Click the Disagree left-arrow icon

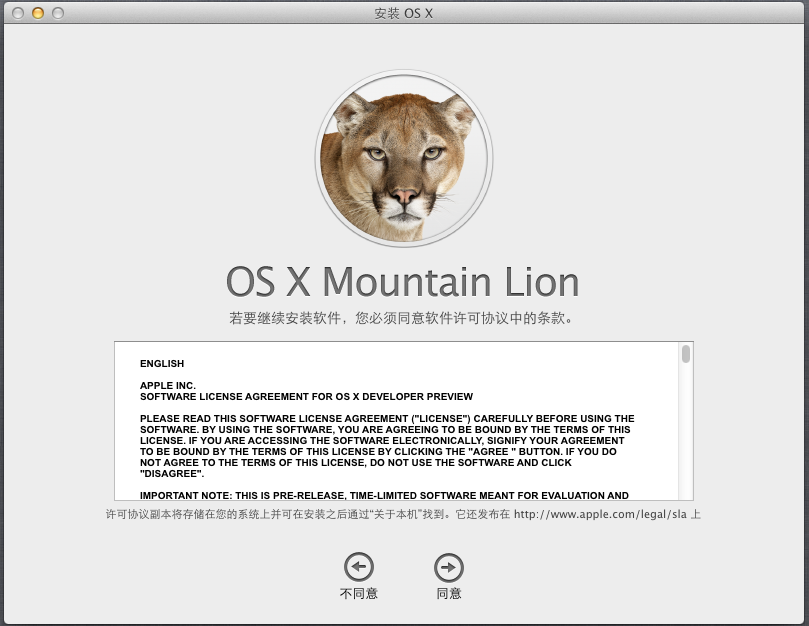(x=358, y=567)
